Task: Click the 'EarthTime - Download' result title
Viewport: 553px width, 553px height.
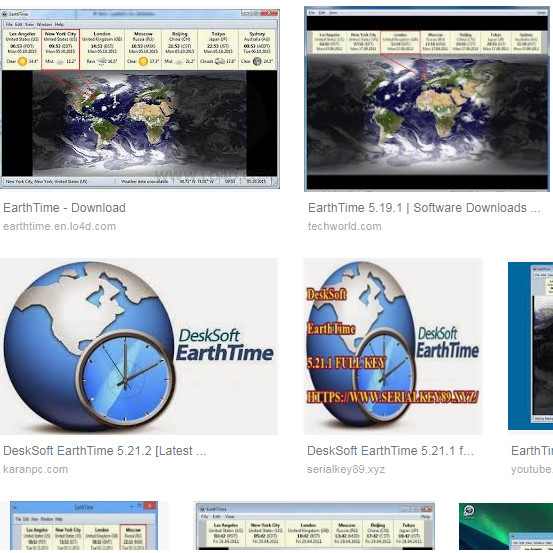Action: 64,208
